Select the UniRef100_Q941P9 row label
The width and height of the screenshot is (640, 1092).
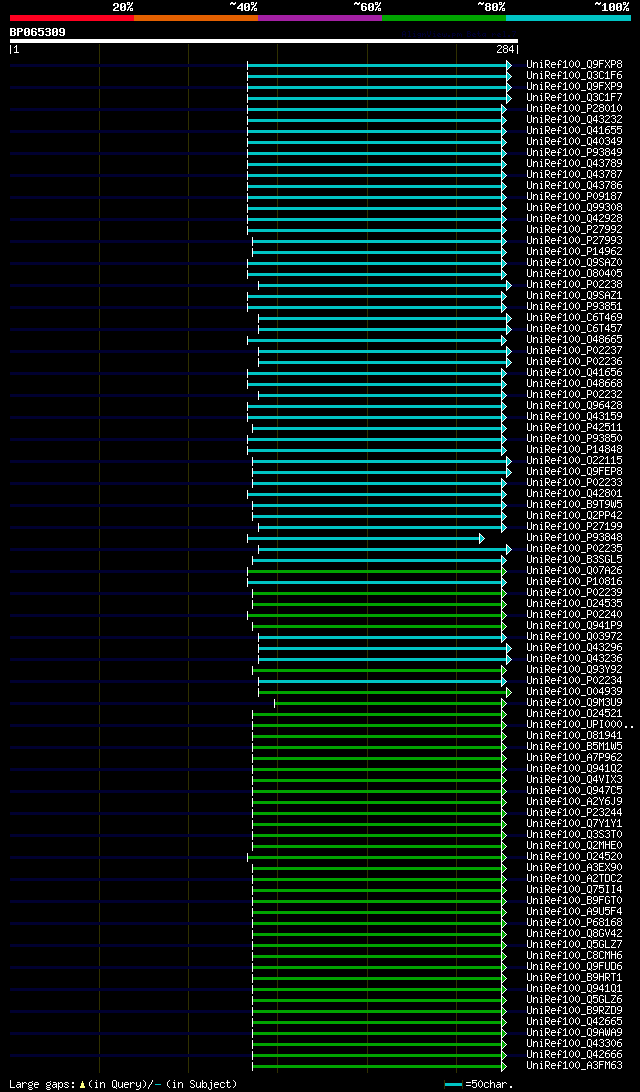tap(575, 625)
